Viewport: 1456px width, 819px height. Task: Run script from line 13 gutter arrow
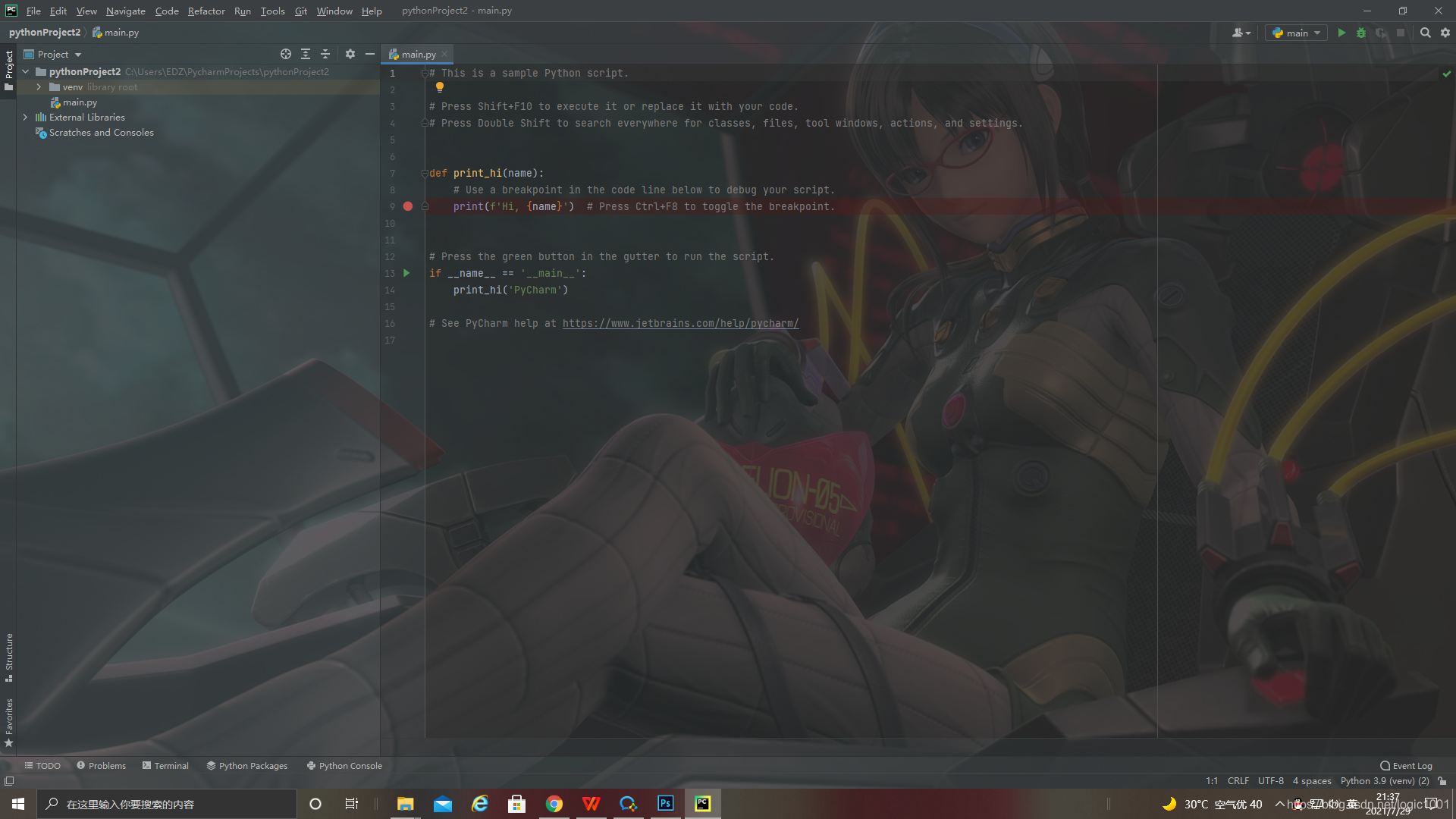406,273
